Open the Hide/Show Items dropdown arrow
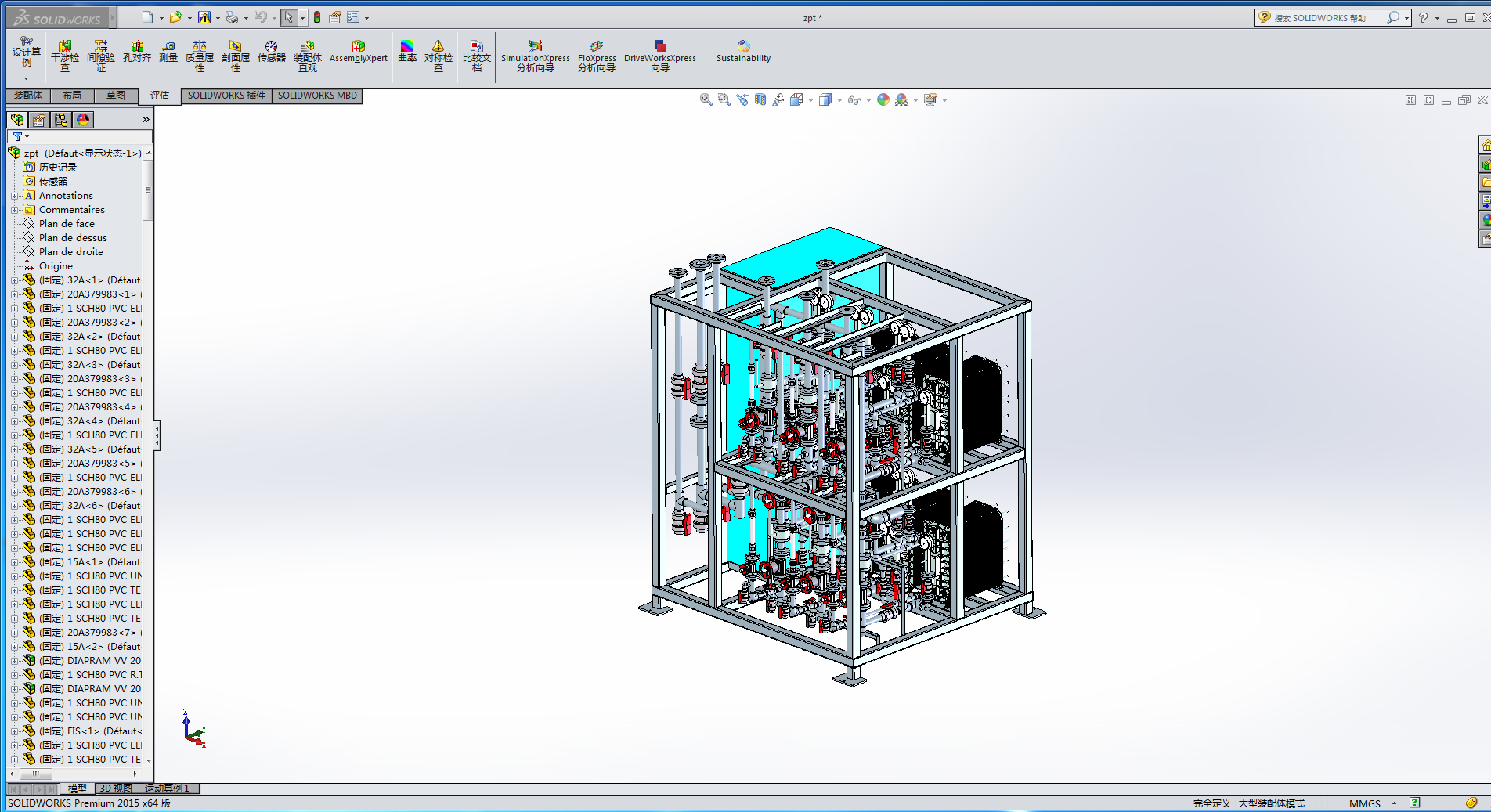Viewport: 1491px width, 812px height. pos(868,100)
